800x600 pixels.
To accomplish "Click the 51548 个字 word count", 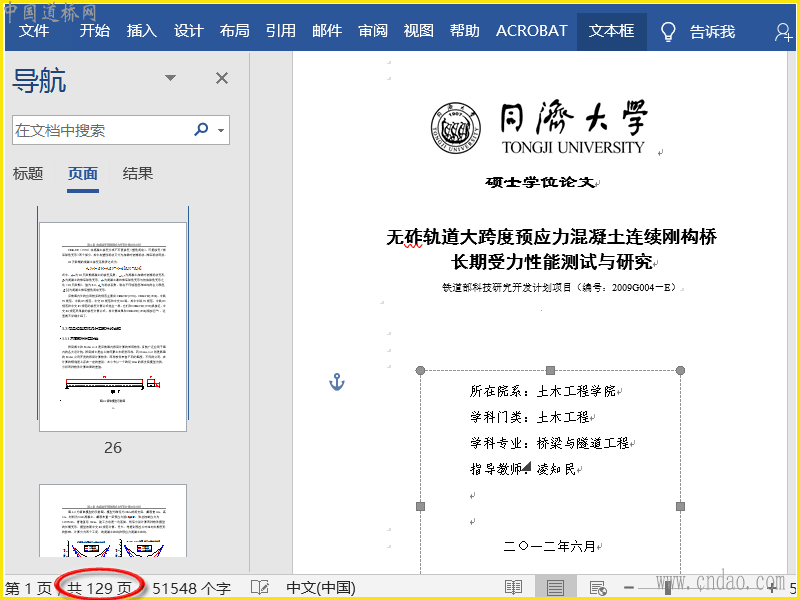I will [x=191, y=588].
